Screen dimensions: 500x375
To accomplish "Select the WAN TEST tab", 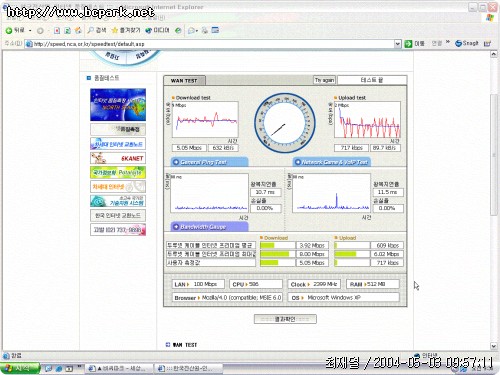I will [184, 80].
